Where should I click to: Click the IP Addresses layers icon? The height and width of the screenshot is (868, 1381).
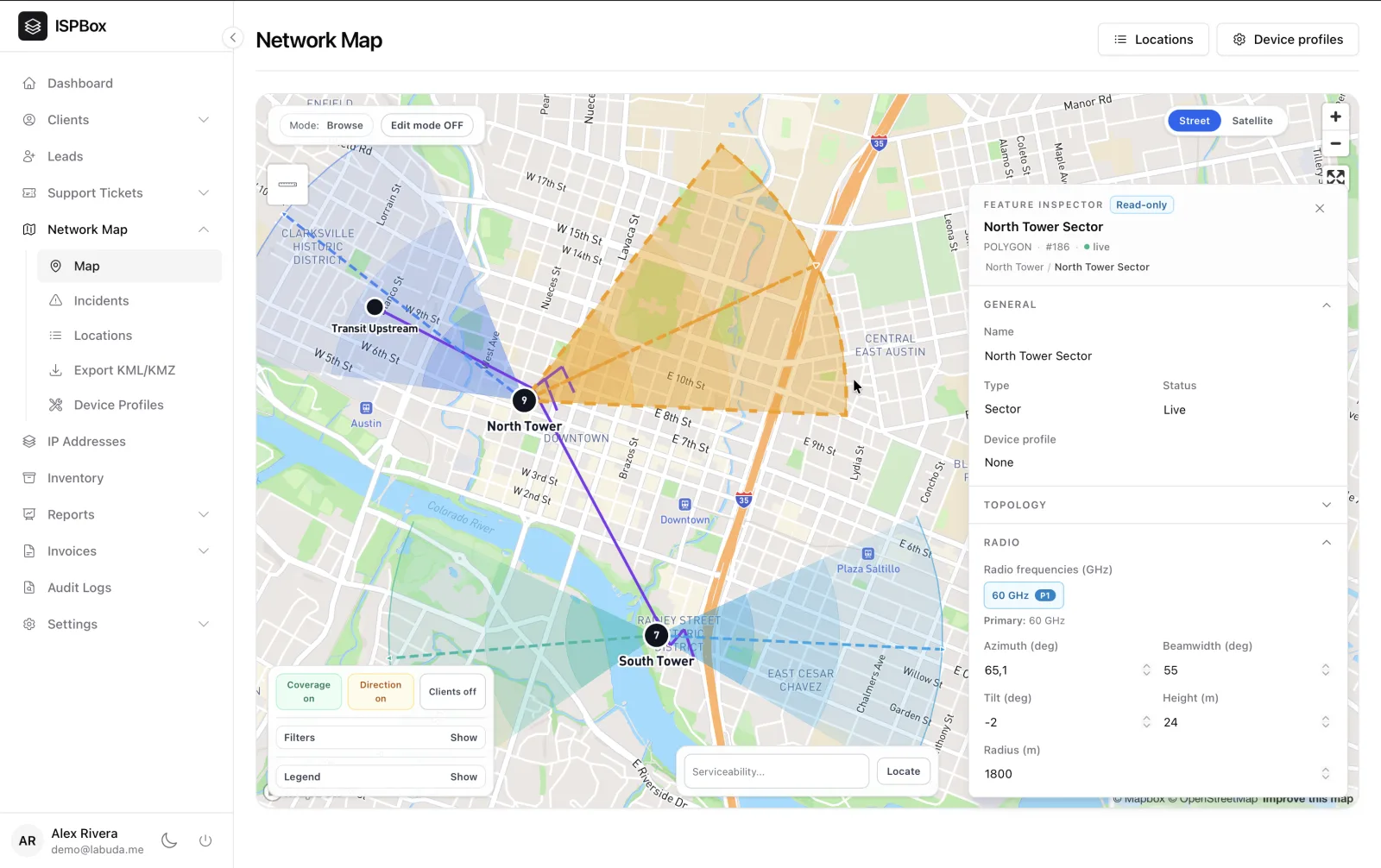(29, 442)
